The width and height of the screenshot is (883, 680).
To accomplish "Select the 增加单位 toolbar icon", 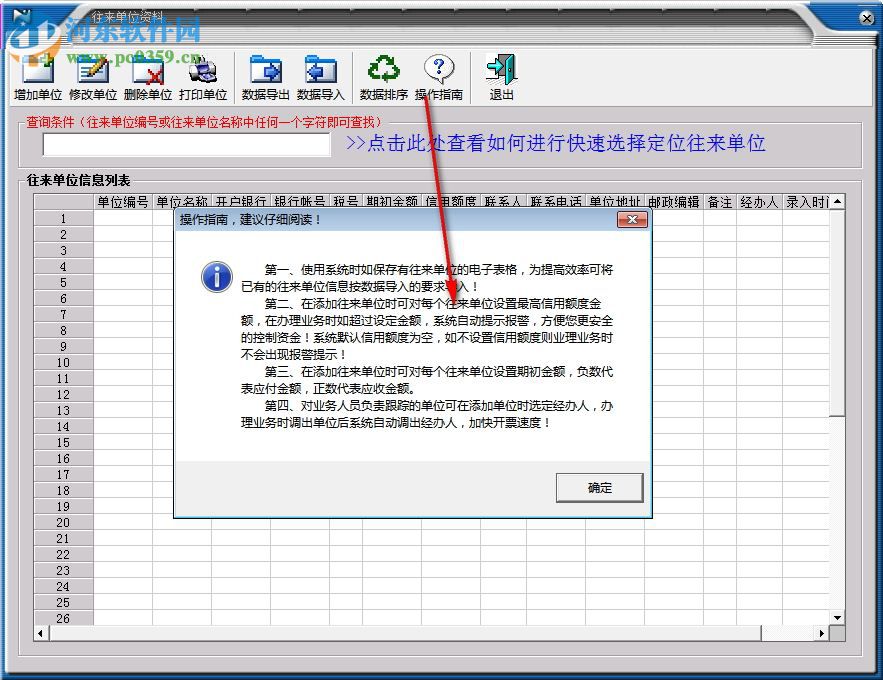I will click(x=36, y=75).
